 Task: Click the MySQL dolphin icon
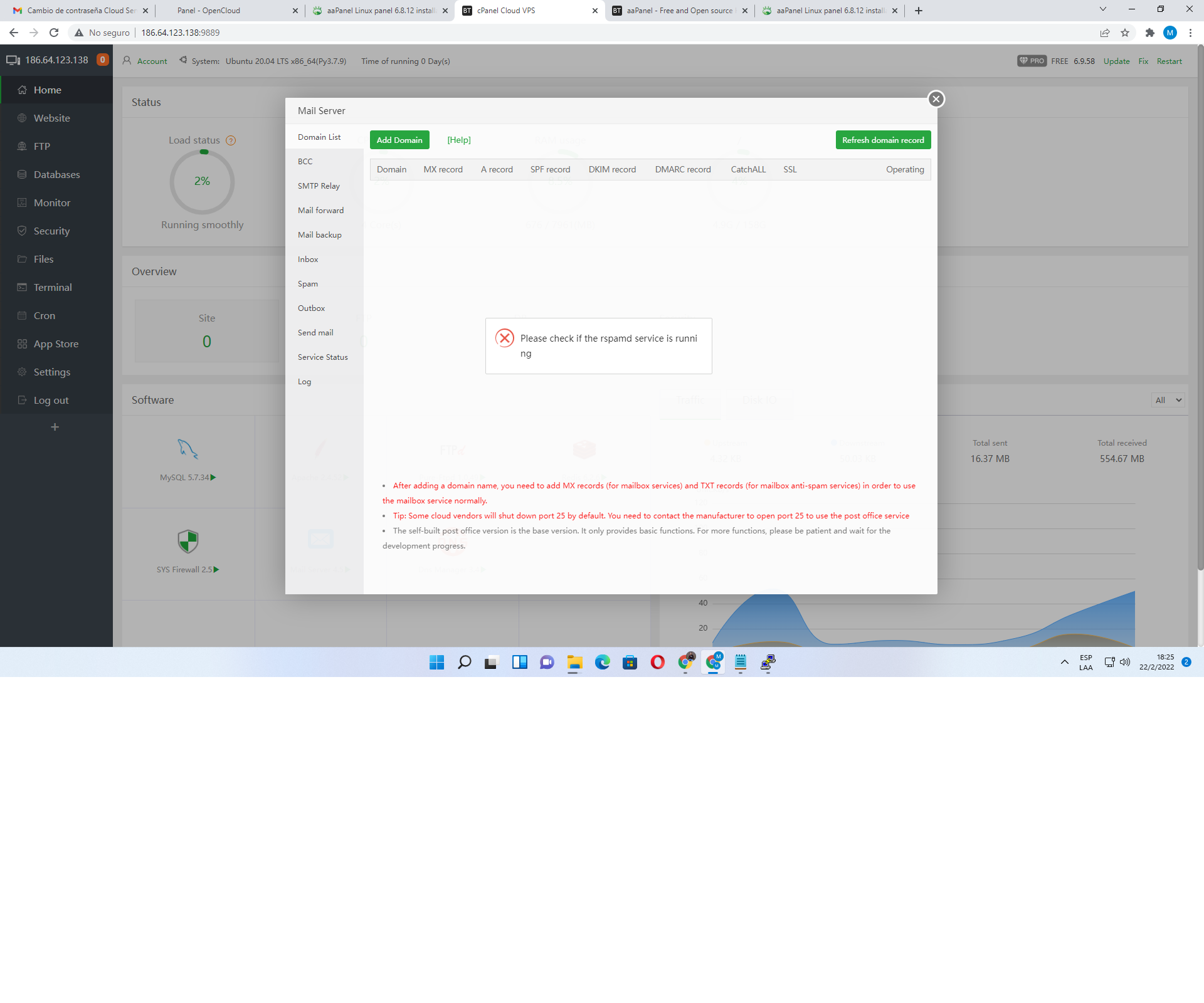pyautogui.click(x=187, y=449)
